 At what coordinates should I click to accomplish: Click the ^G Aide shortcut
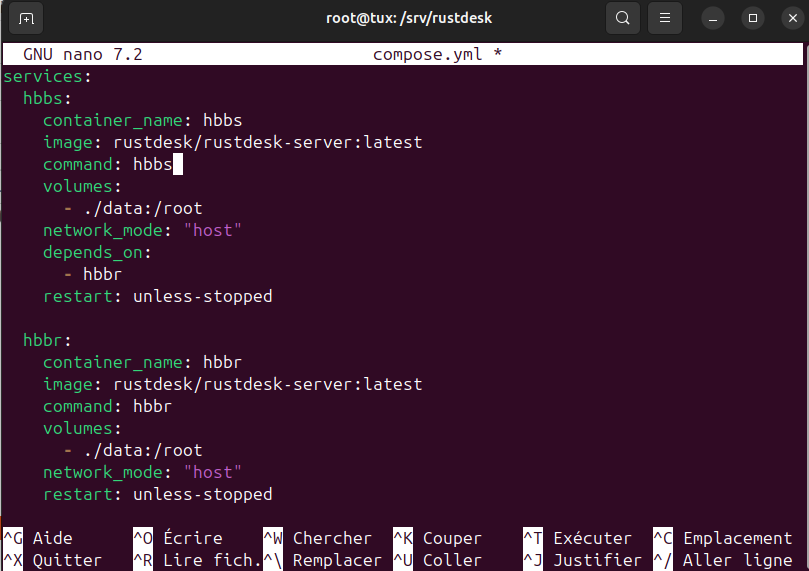click(38, 538)
